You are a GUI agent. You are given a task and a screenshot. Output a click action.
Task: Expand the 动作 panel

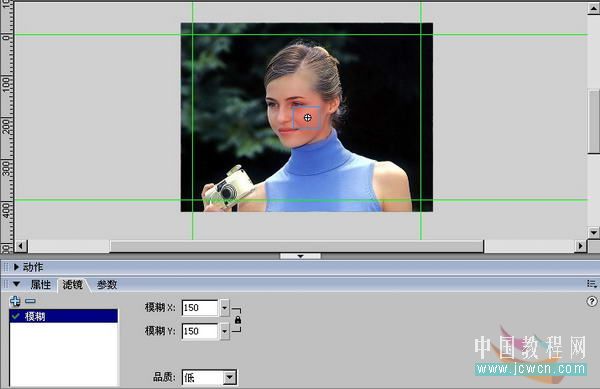pos(16,267)
